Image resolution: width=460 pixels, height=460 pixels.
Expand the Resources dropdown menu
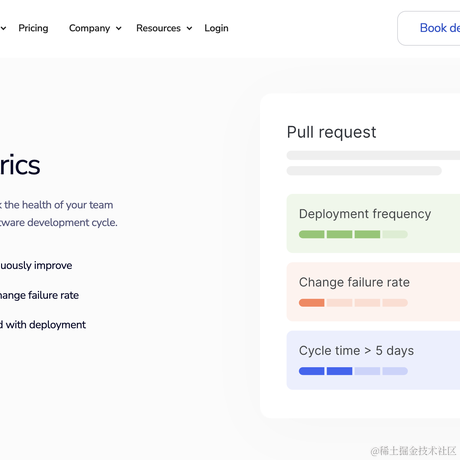click(164, 28)
